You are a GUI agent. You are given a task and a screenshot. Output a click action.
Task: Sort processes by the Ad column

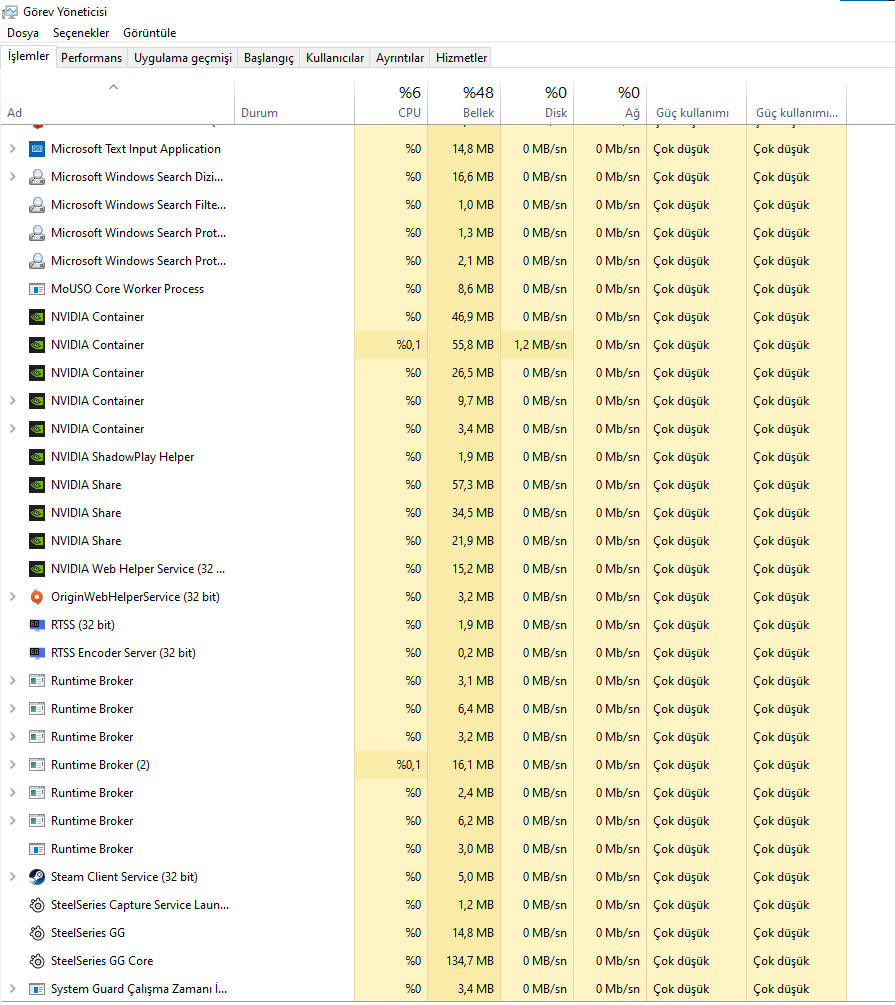pyautogui.click(x=117, y=103)
